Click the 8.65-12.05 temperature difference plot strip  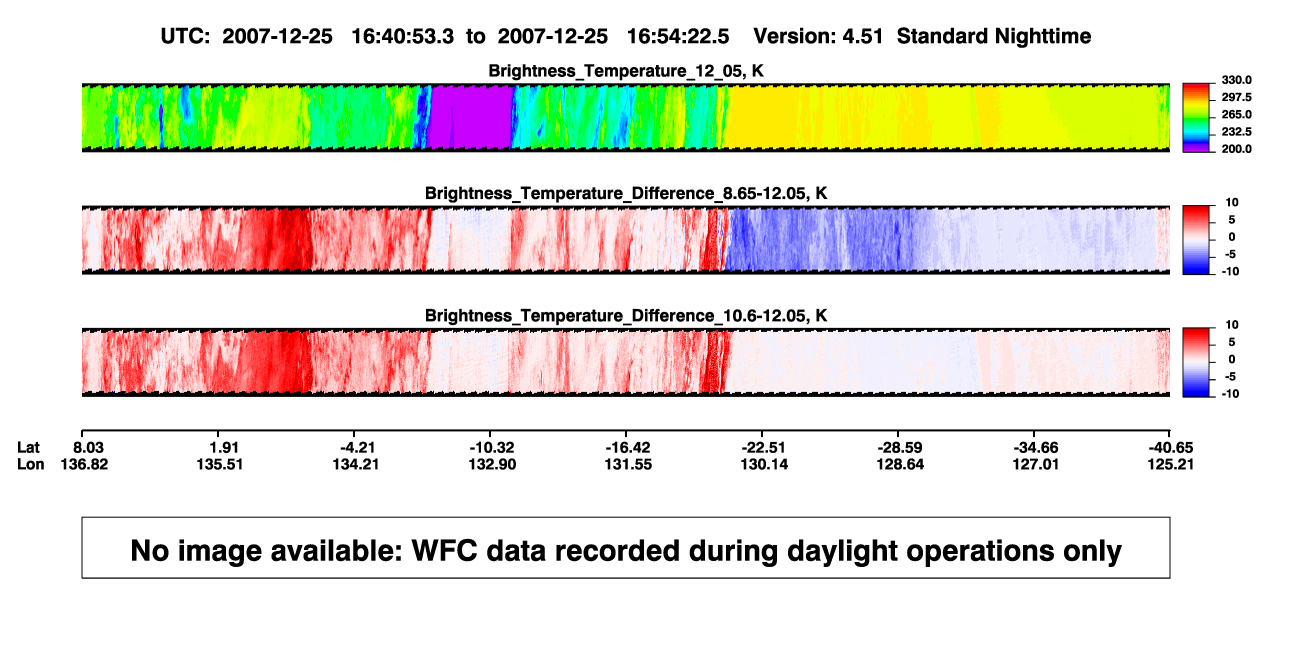625,240
